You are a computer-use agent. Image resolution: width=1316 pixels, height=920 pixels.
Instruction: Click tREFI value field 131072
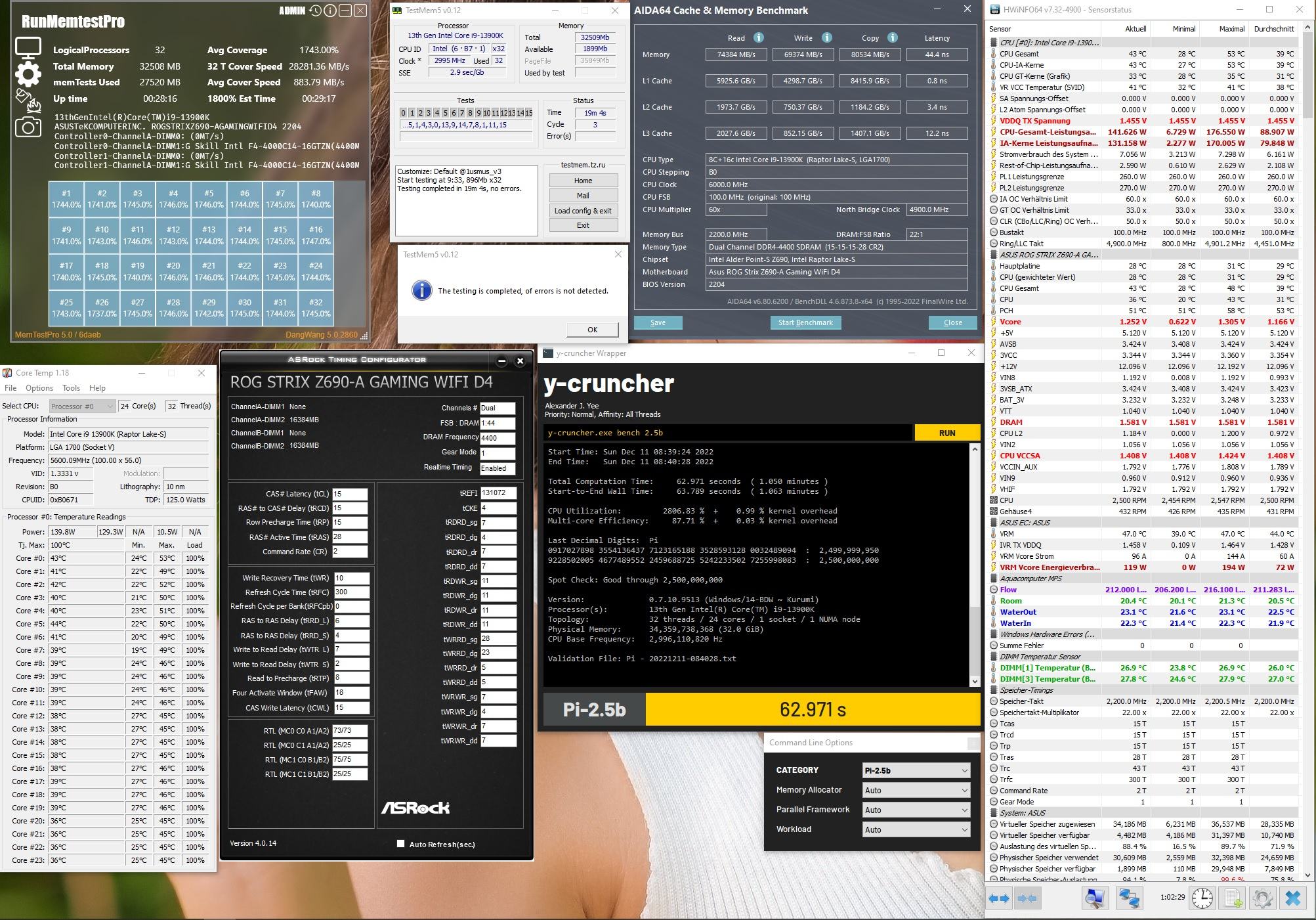(x=498, y=493)
